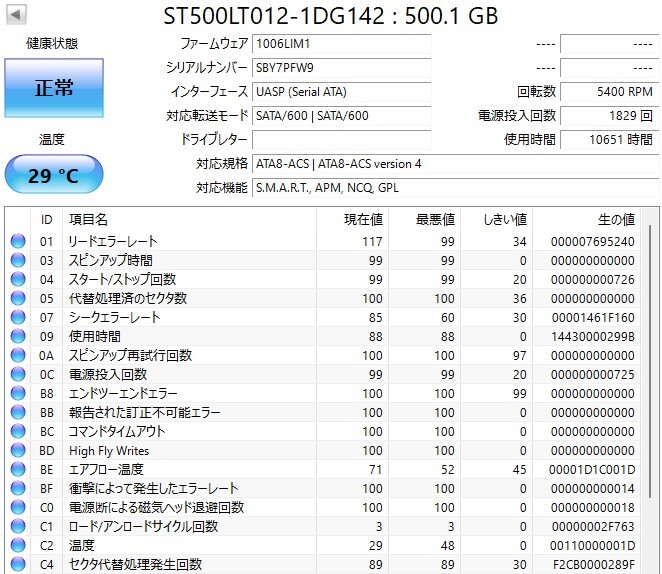This screenshot has height=574, width=662.
Task: Click status icon for 04 スタート/ストップ回数
Action: tap(18, 279)
